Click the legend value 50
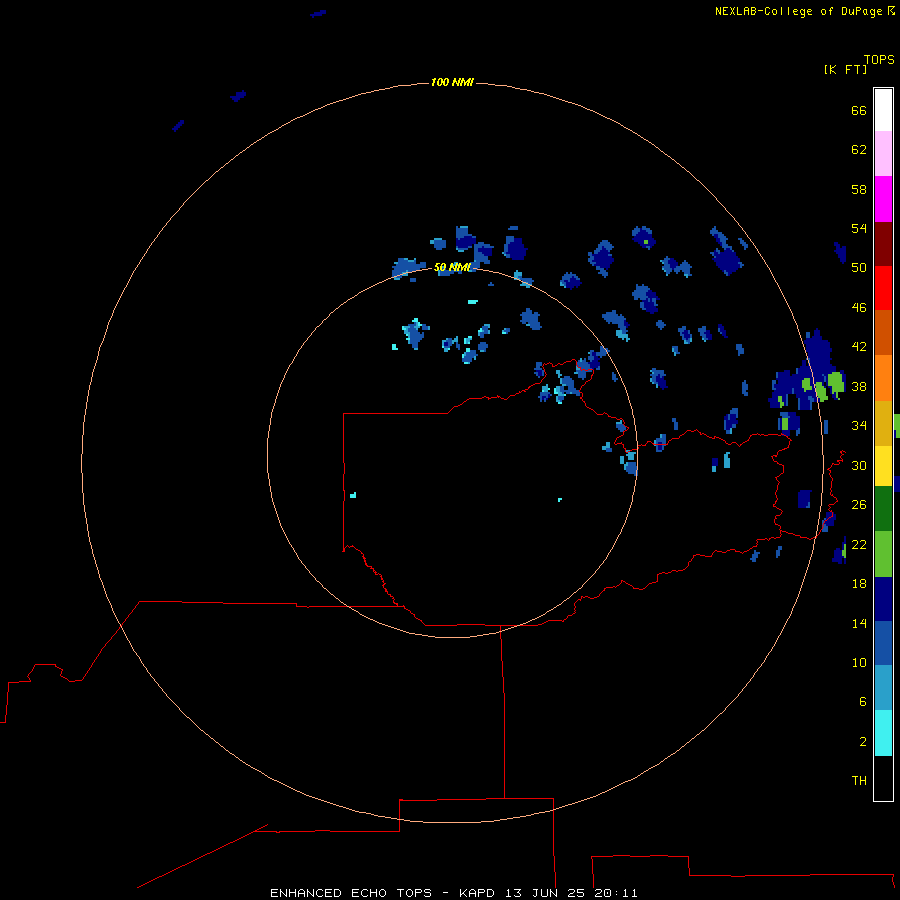900x900 pixels. [x=859, y=268]
